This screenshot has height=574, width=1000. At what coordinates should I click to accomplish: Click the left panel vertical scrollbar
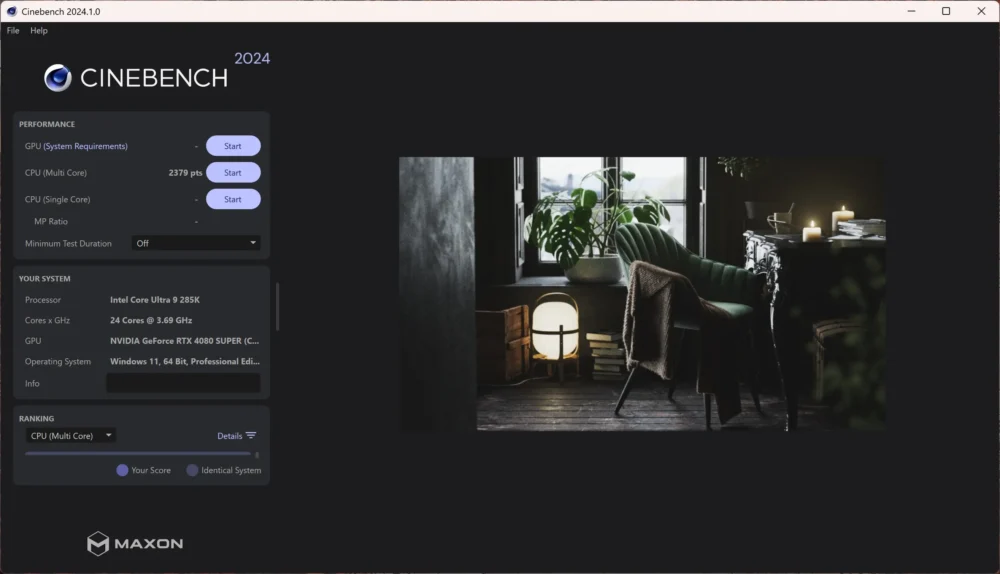[277, 307]
